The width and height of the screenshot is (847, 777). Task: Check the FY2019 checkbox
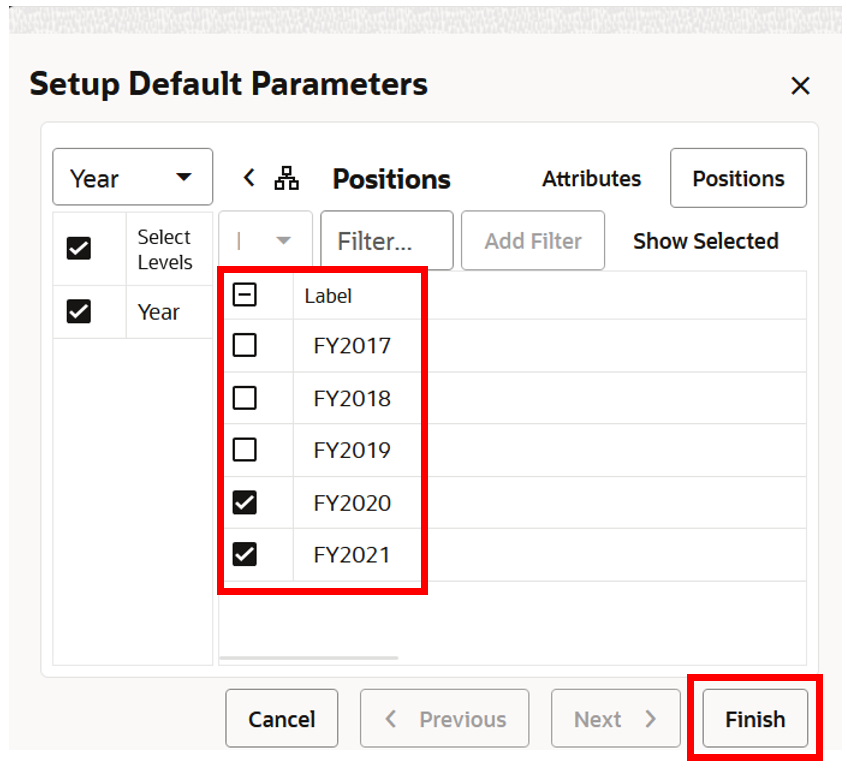[244, 449]
